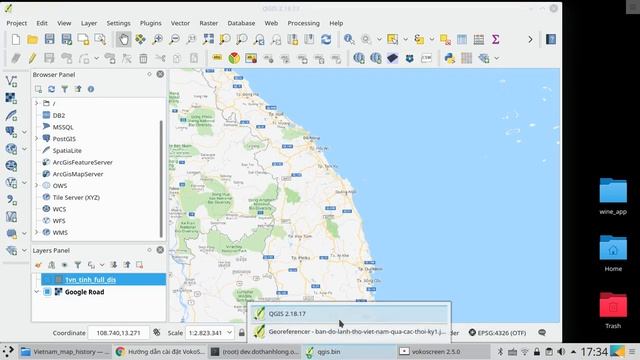The height and width of the screenshot is (360, 640).
Task: Open the Processing menu
Action: (x=304, y=23)
